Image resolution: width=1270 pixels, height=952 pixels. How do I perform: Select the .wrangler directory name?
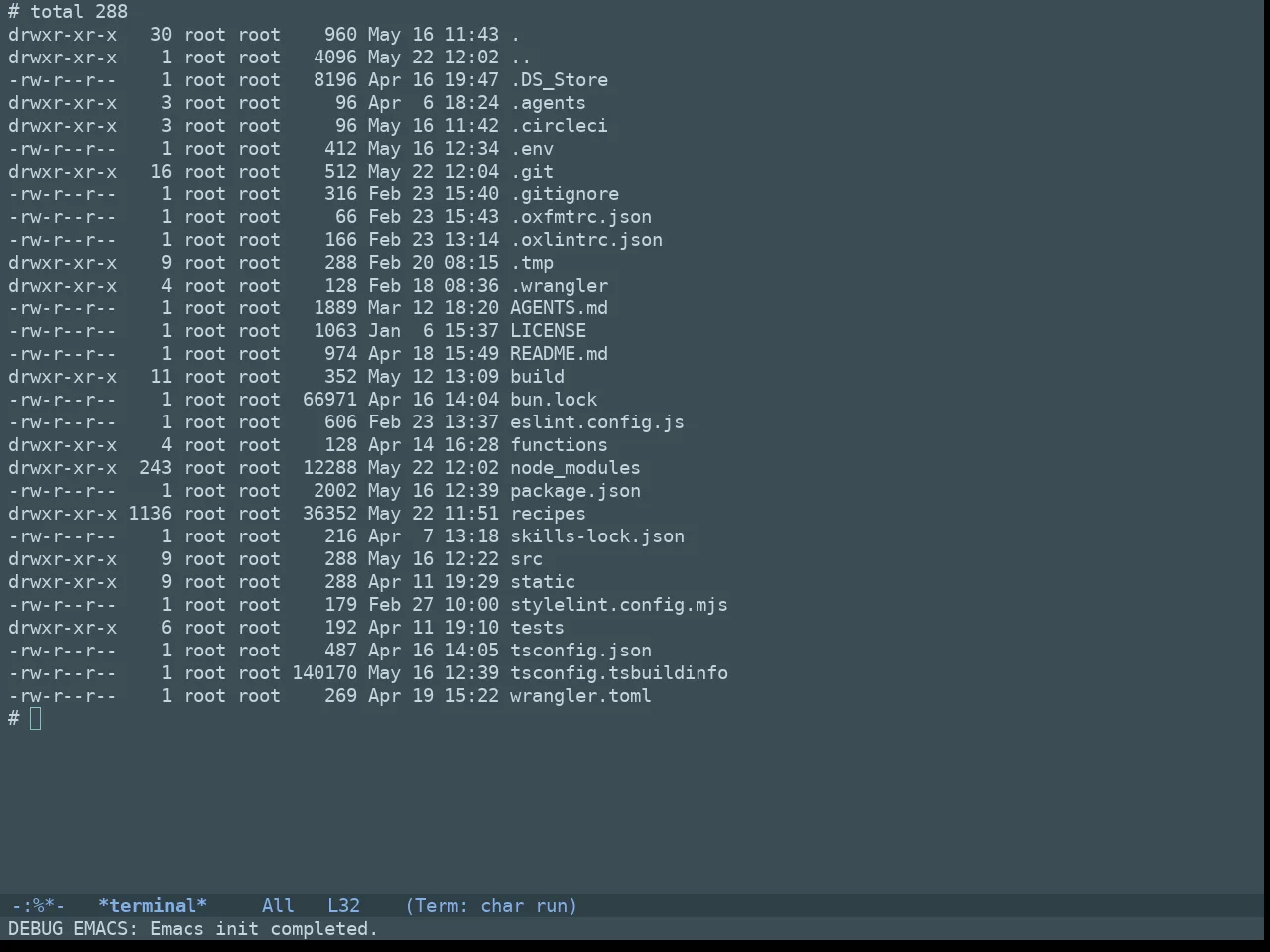pyautogui.click(x=560, y=286)
